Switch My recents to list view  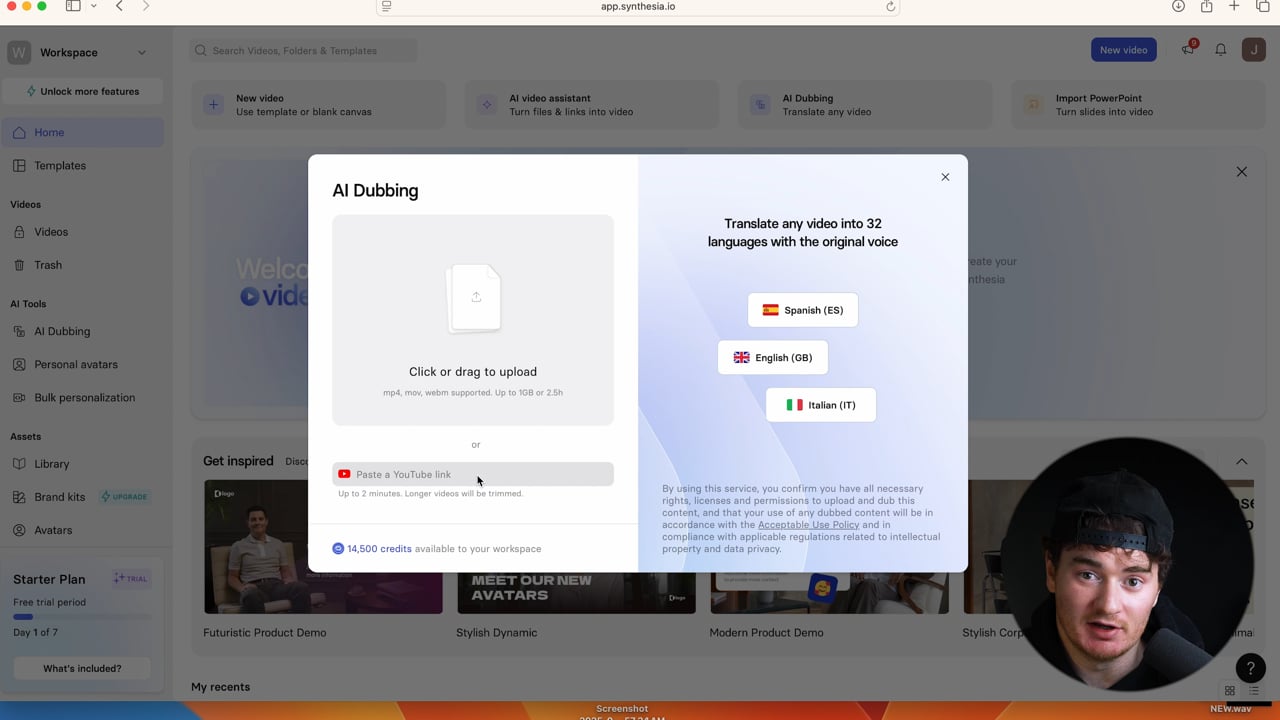pos(1253,691)
